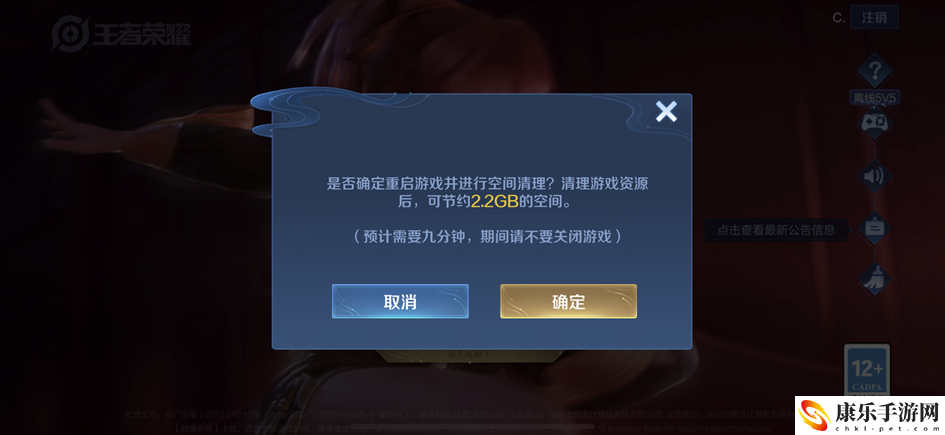Click the 王者荣耀 game logo
Screen dimensions: 945x435
(x=121, y=33)
